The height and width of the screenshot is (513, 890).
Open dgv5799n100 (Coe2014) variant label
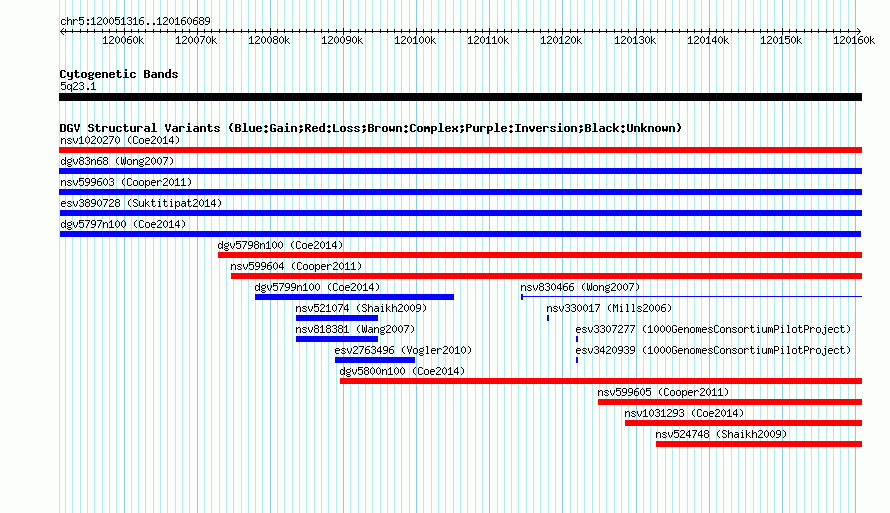click(x=317, y=287)
